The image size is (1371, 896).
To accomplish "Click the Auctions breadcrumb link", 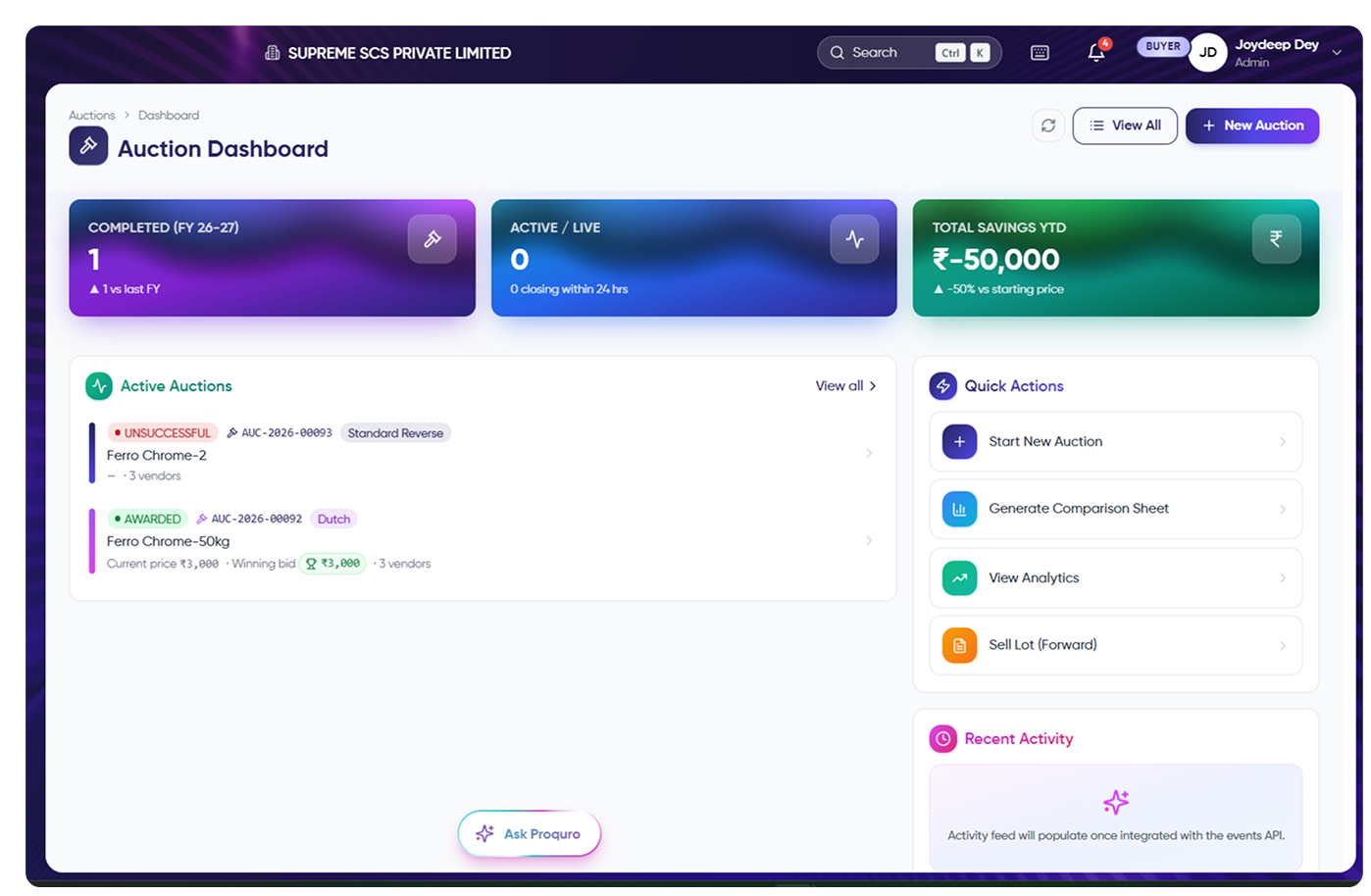I will point(92,116).
